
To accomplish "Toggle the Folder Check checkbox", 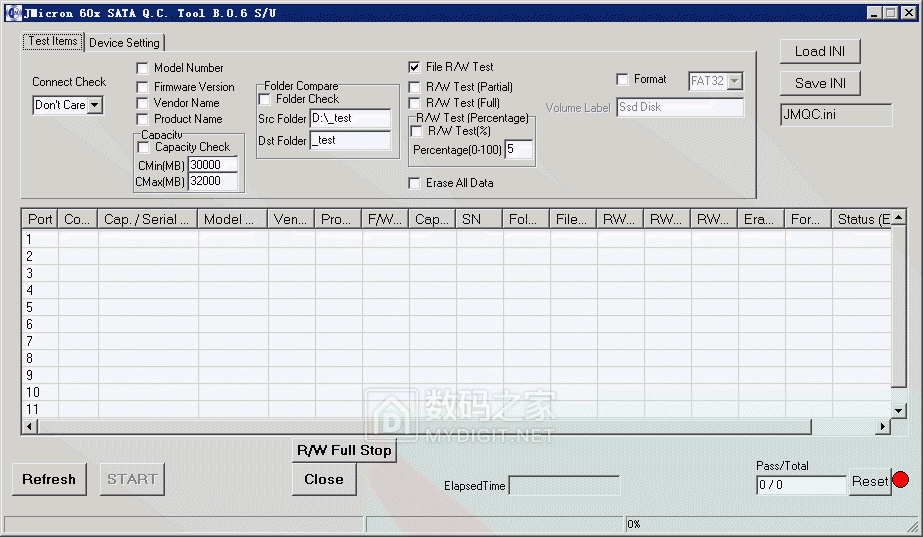I will (x=264, y=100).
